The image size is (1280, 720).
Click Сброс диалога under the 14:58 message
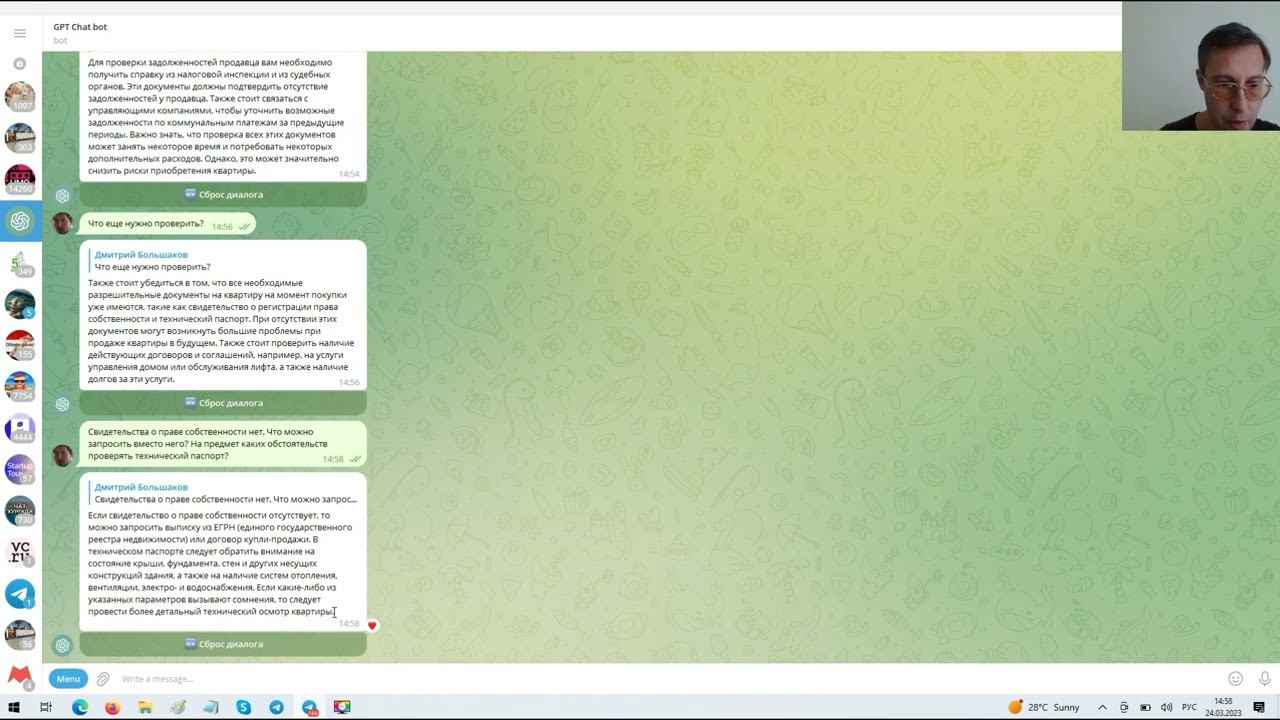(x=223, y=644)
